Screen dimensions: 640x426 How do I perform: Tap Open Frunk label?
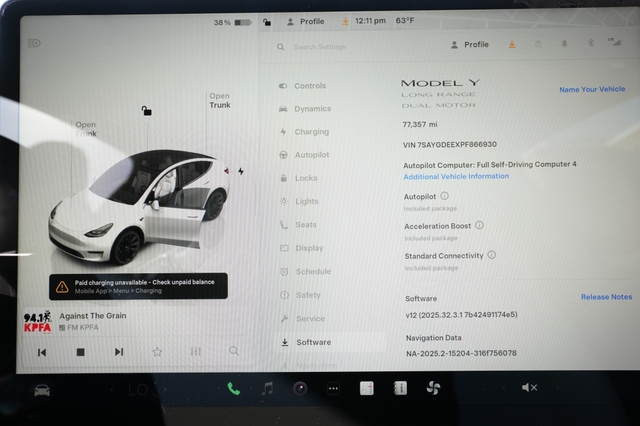[x=86, y=129]
